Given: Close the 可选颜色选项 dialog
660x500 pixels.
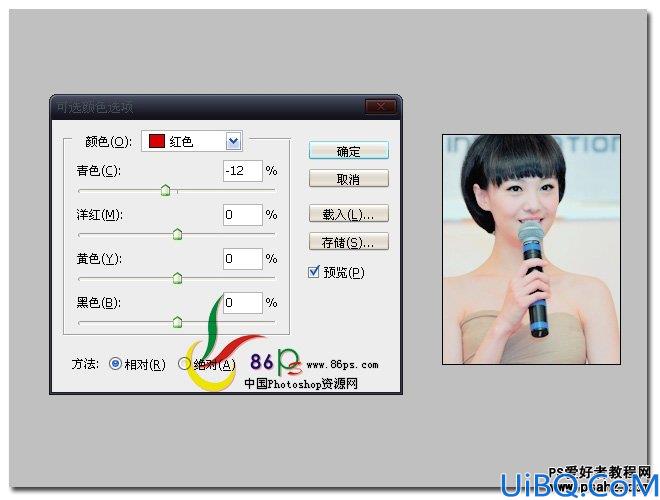Looking at the screenshot, I should tap(380, 106).
